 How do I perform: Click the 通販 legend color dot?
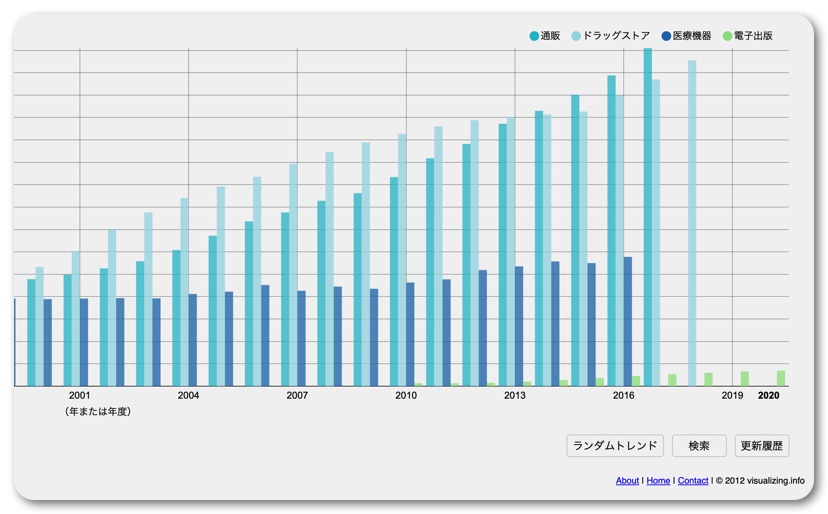tap(534, 36)
